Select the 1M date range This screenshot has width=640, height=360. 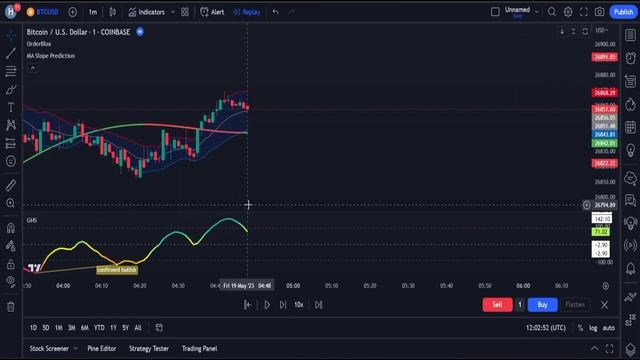pyautogui.click(x=59, y=328)
